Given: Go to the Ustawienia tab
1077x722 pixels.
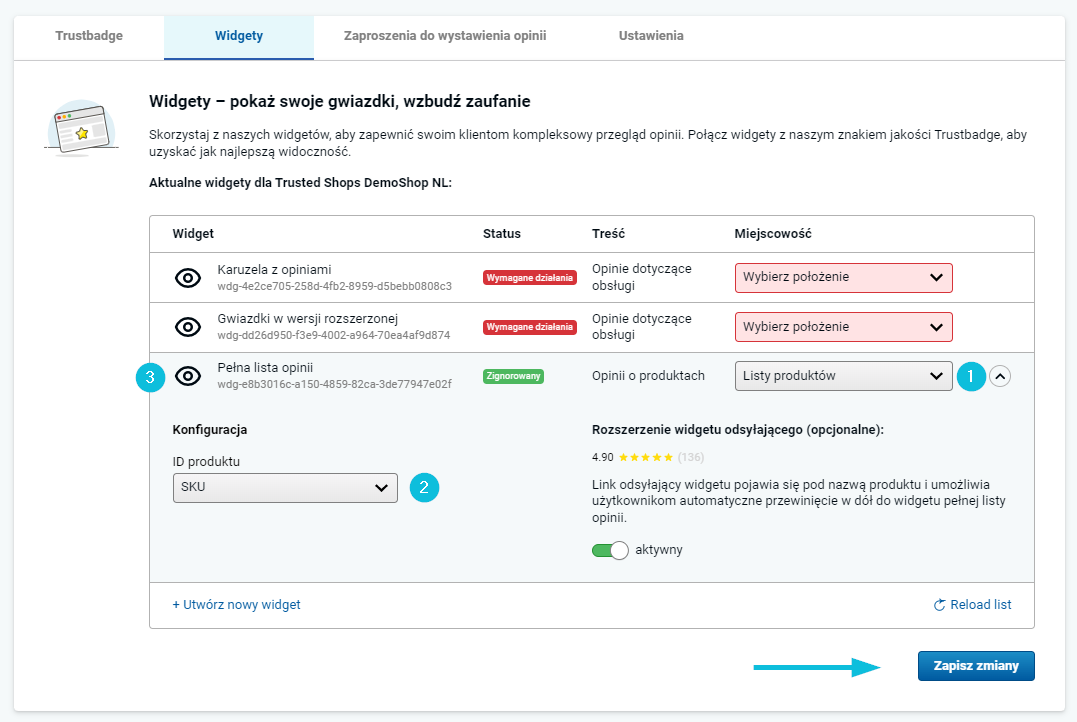Looking at the screenshot, I should 651,36.
